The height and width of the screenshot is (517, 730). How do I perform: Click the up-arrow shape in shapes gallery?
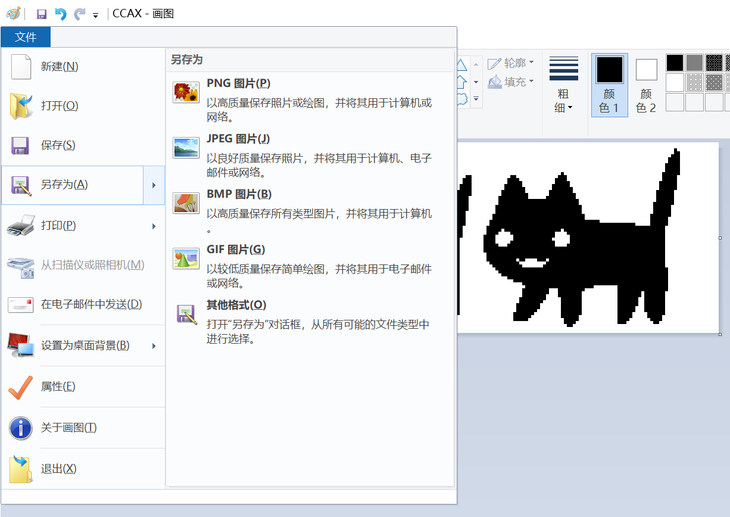462,82
